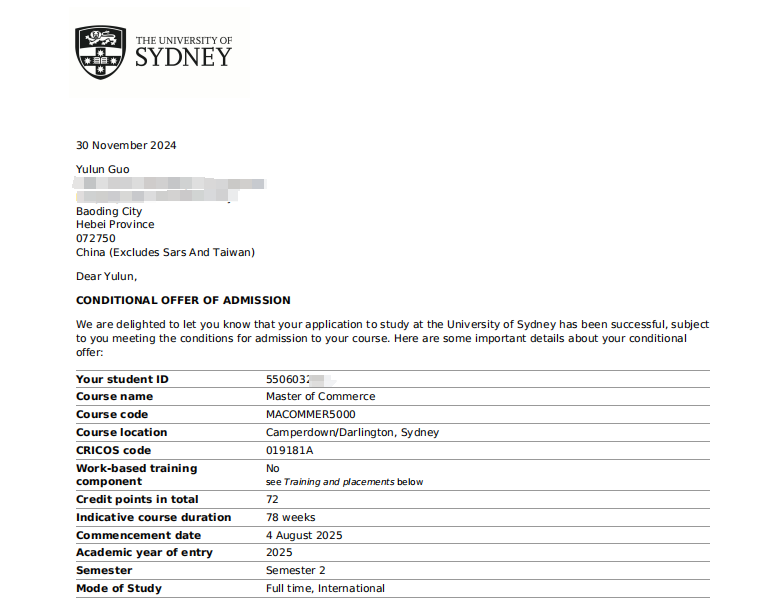This screenshot has height=599, width=776.
Task: Click the credit points value 72
Action: tap(272, 499)
